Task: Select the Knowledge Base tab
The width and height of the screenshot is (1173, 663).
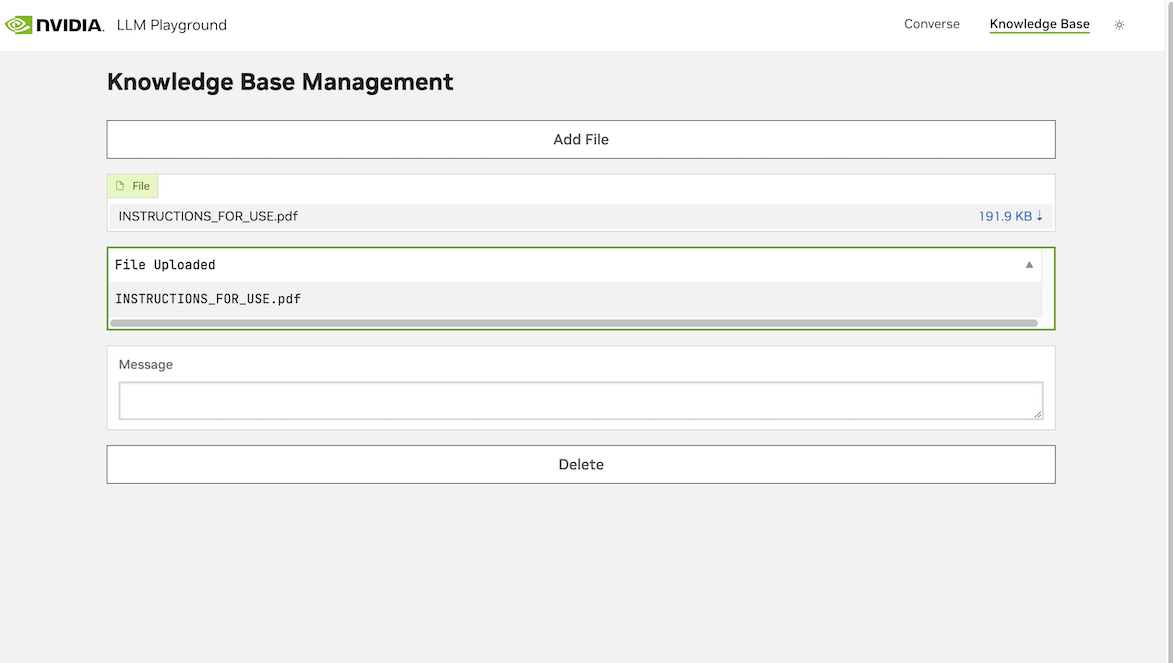Action: coord(1039,24)
